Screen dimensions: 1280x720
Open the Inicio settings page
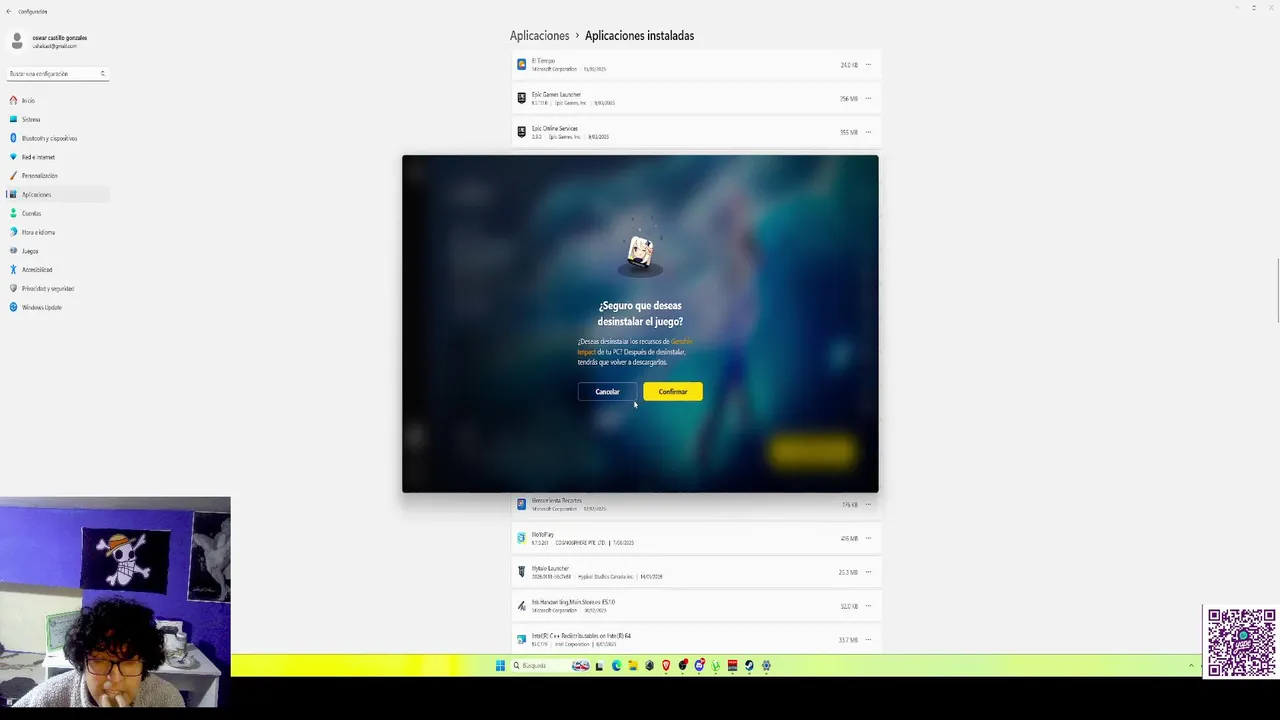pos(57,100)
